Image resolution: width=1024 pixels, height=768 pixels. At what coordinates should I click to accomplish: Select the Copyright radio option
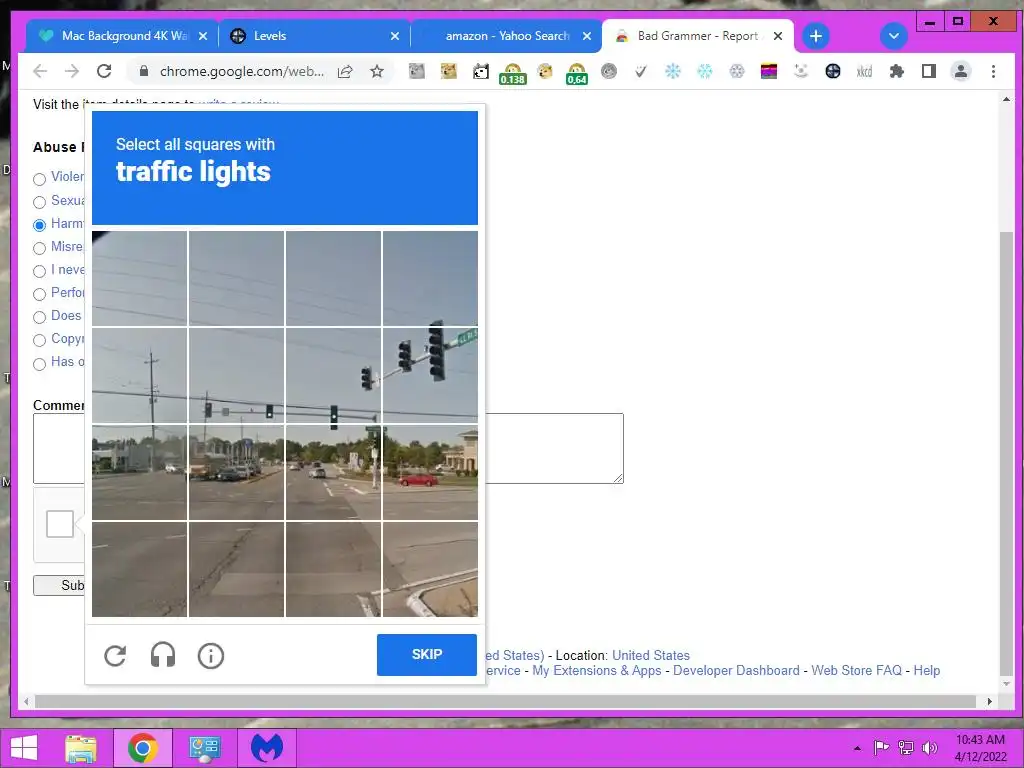point(39,340)
